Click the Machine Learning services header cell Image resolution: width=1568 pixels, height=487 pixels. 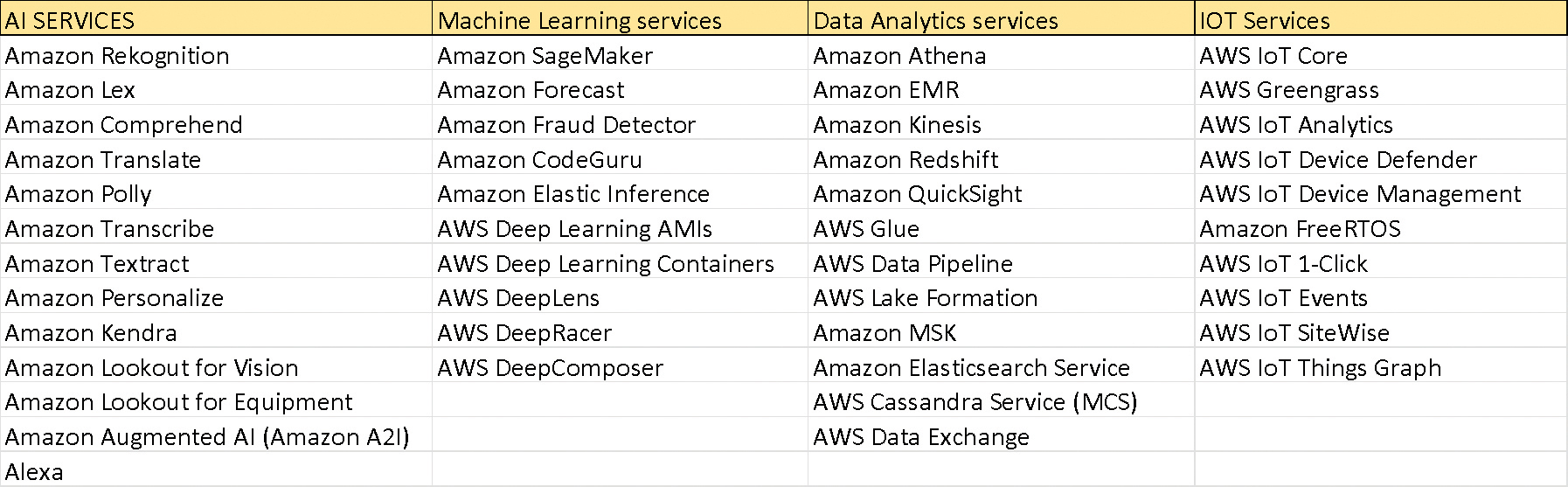click(x=579, y=20)
